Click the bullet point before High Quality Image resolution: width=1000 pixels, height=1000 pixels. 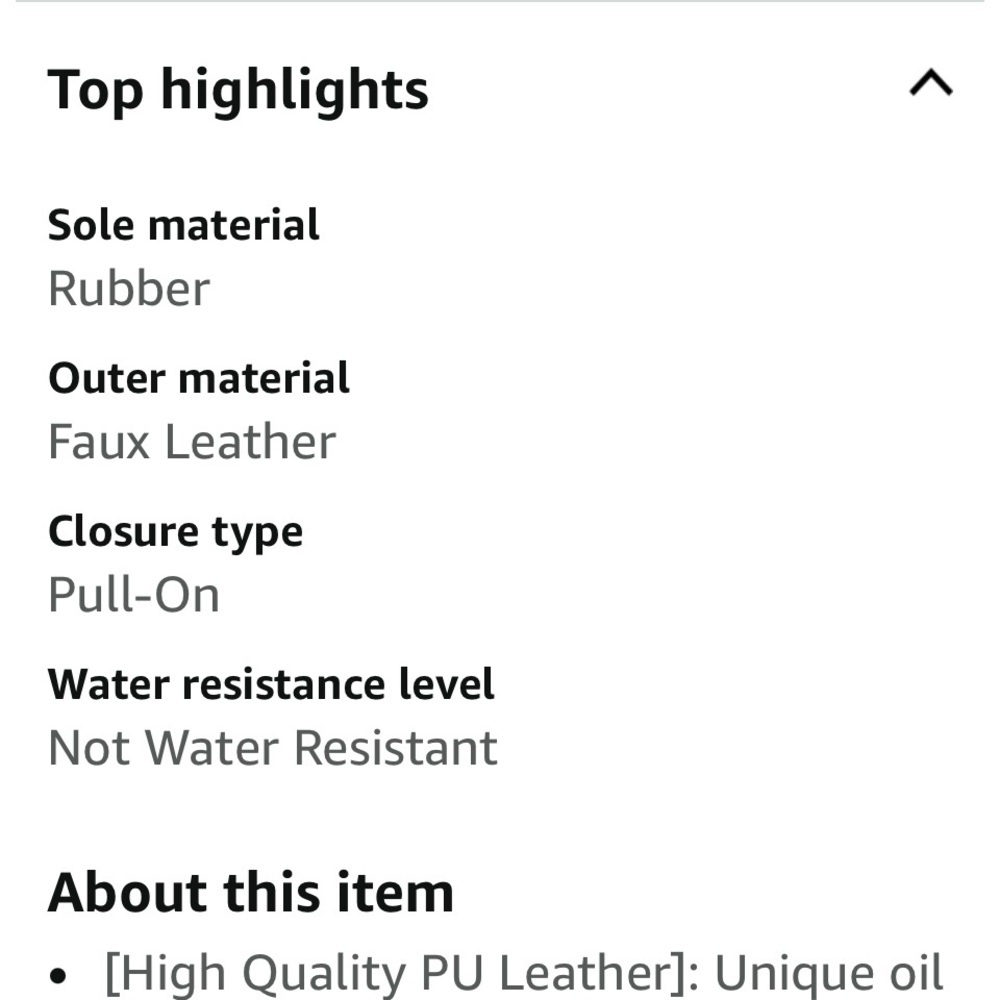(57, 975)
